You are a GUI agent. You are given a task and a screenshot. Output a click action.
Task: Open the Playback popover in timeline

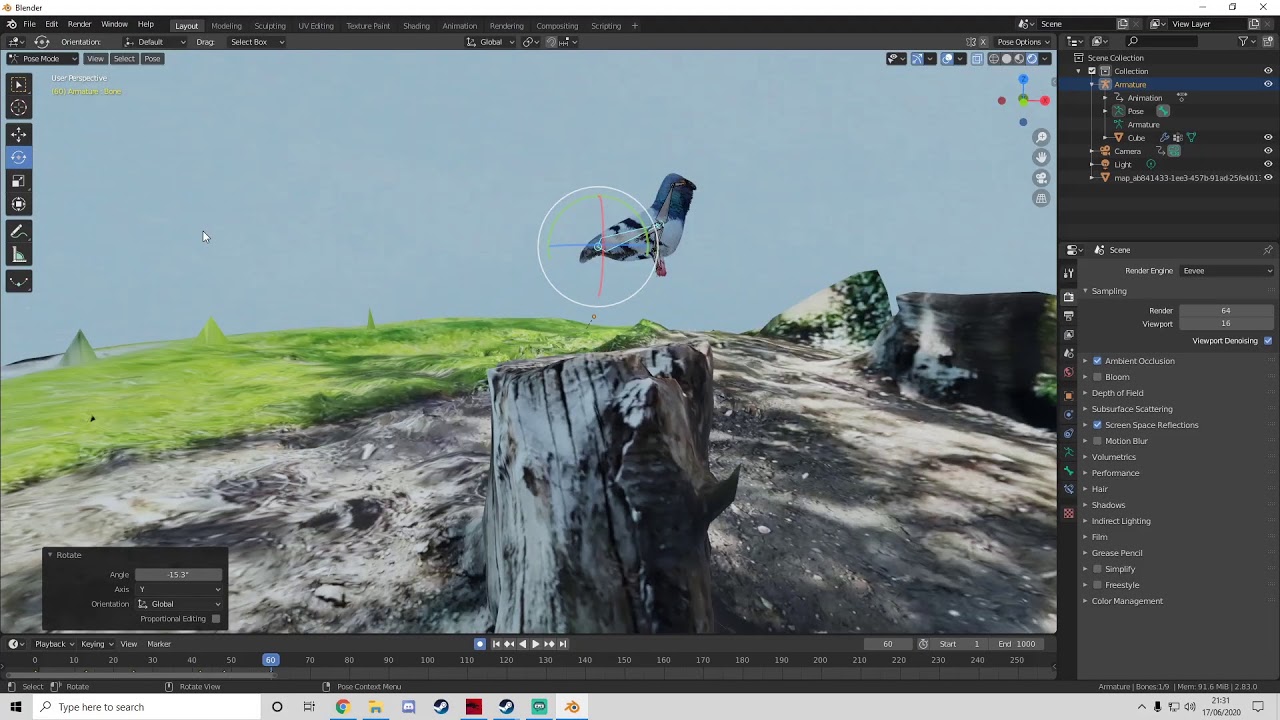(x=54, y=644)
